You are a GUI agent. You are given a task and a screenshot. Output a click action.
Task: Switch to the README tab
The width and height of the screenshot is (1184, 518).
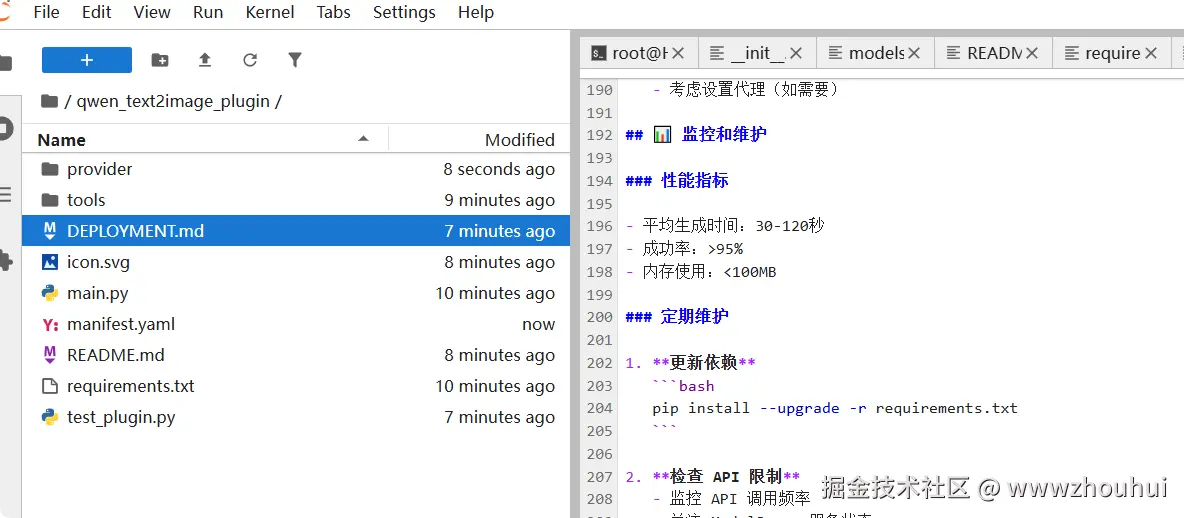click(x=994, y=53)
